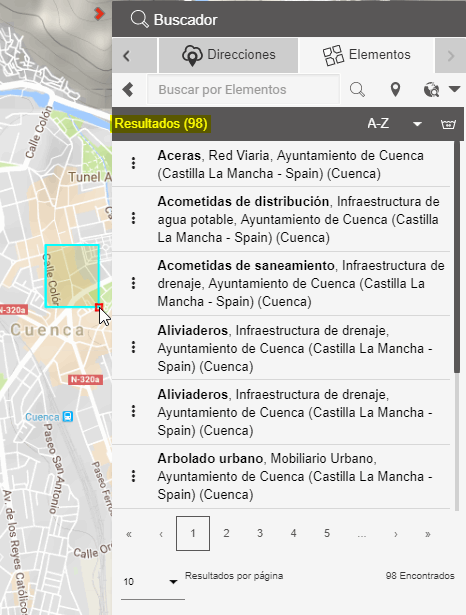
Task: Click the basket clear-results icon
Action: click(448, 124)
